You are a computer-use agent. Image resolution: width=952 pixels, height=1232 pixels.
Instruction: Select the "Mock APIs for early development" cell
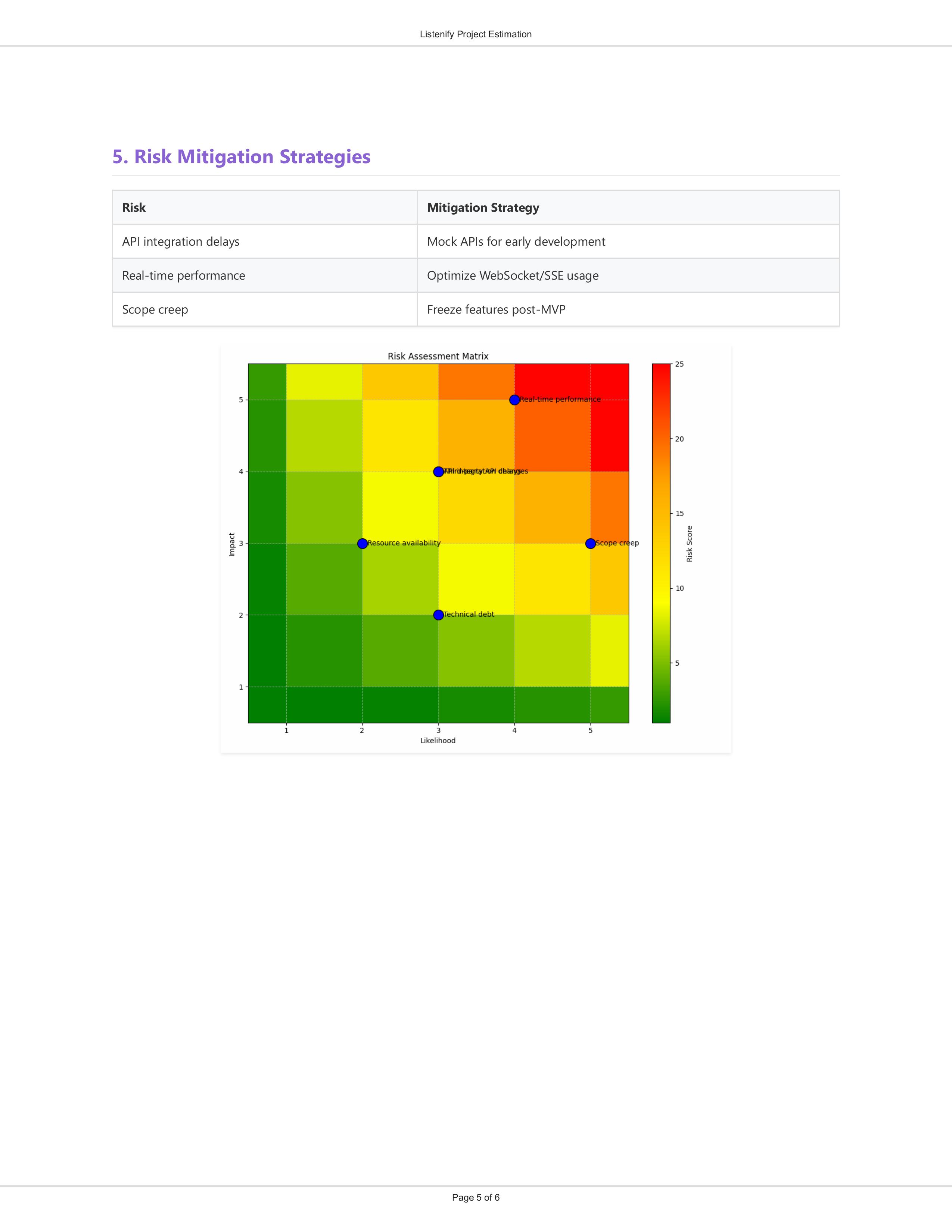628,242
